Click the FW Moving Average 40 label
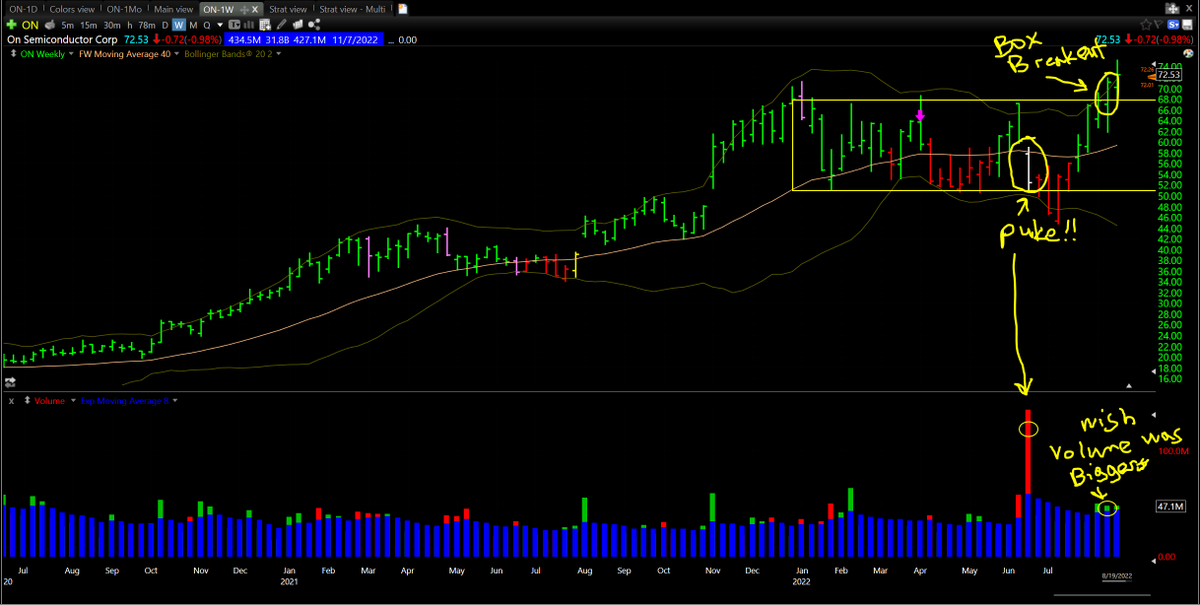 pyautogui.click(x=125, y=54)
